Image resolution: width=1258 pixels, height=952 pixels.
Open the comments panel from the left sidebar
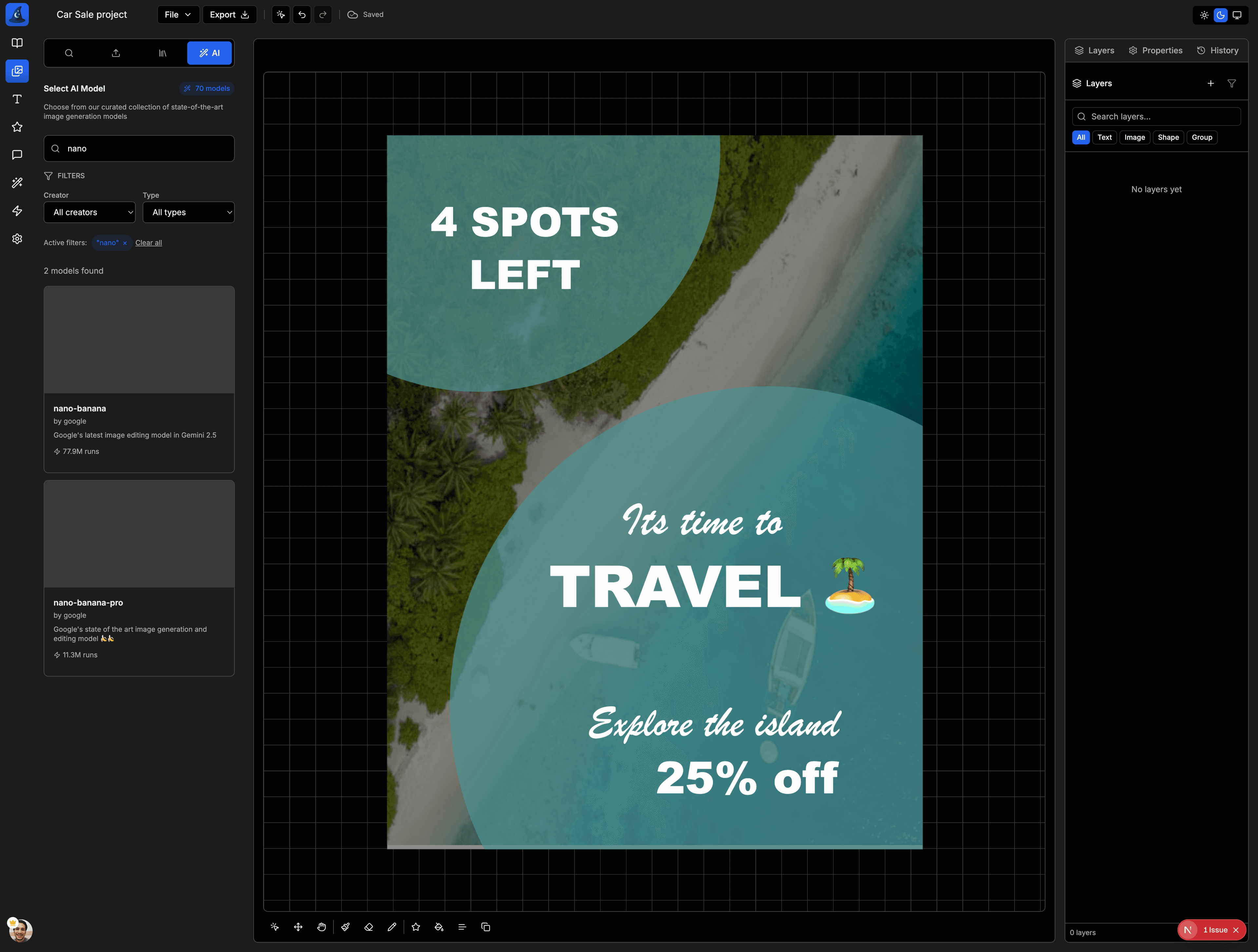[x=17, y=155]
